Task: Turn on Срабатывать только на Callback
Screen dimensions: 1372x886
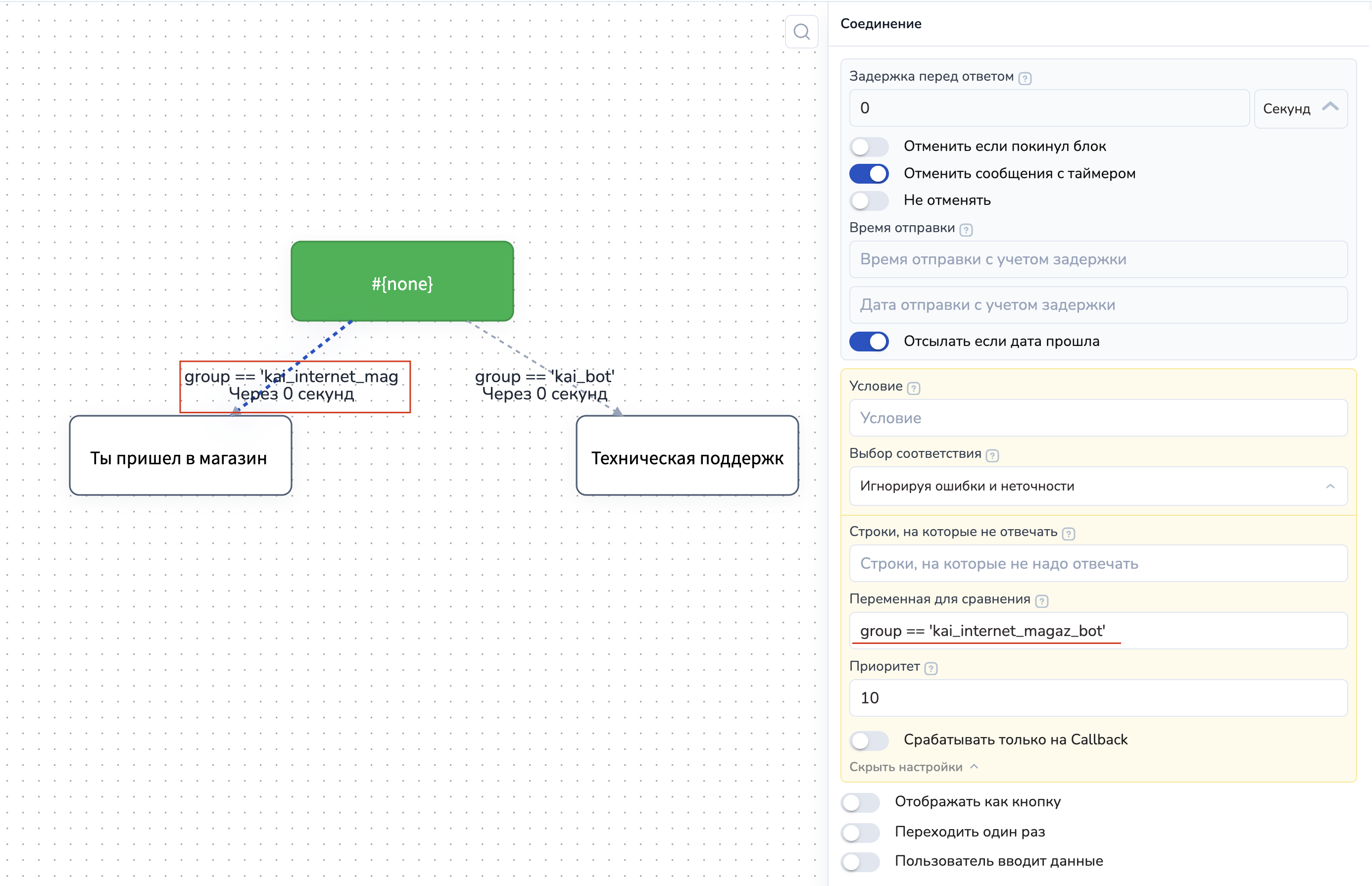Action: [x=869, y=740]
